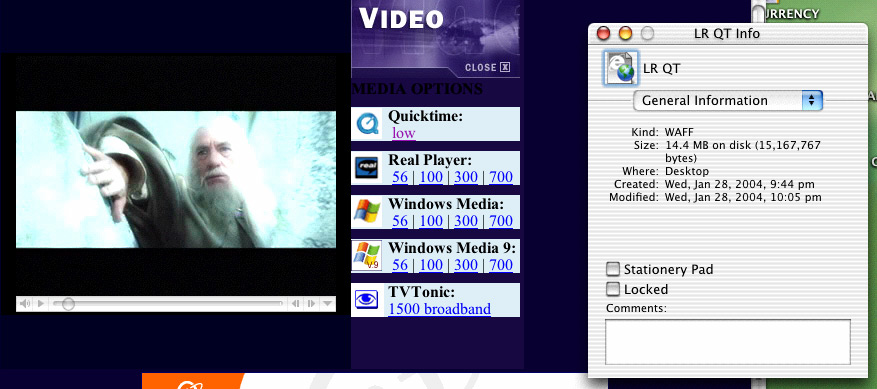Open Windows Media 700 stream link
Viewport: 877px width, 389px height.
click(x=501, y=221)
